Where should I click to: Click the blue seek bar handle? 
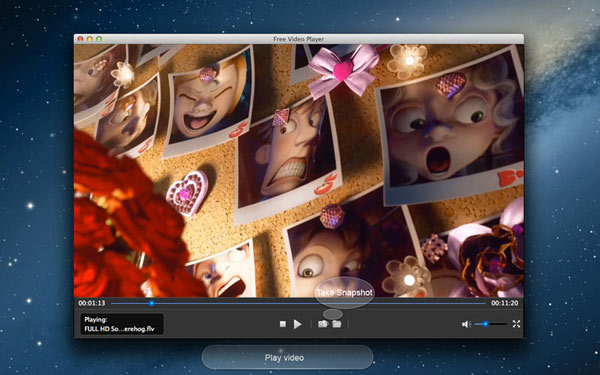pyautogui.click(x=152, y=303)
